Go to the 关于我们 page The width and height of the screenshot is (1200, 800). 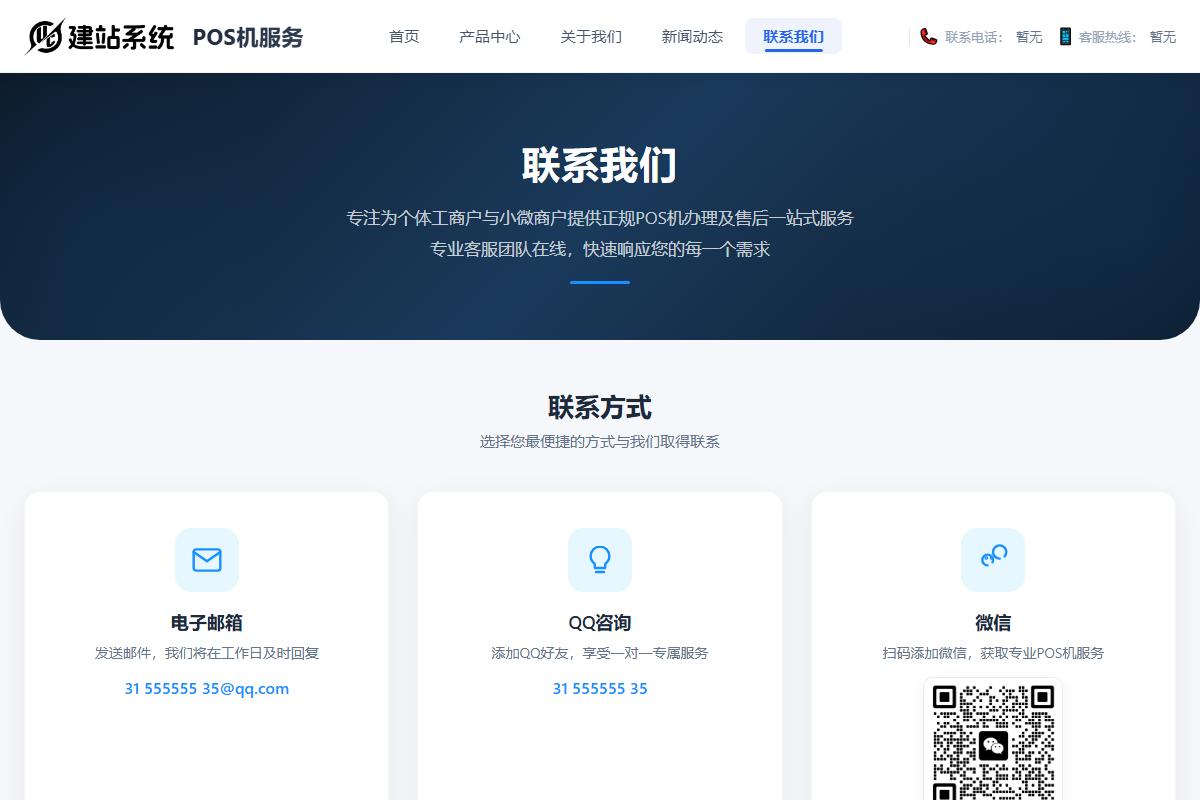tap(591, 37)
